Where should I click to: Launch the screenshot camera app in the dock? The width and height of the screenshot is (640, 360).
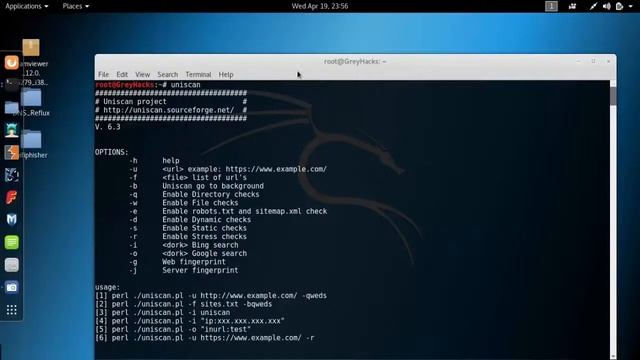click(x=11, y=287)
